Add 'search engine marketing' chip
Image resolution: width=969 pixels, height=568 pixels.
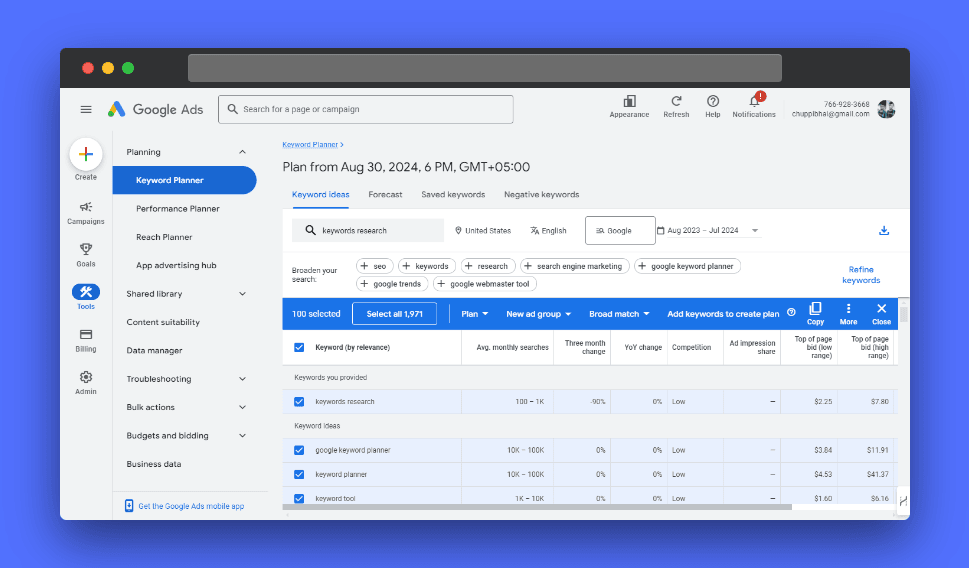coord(574,266)
